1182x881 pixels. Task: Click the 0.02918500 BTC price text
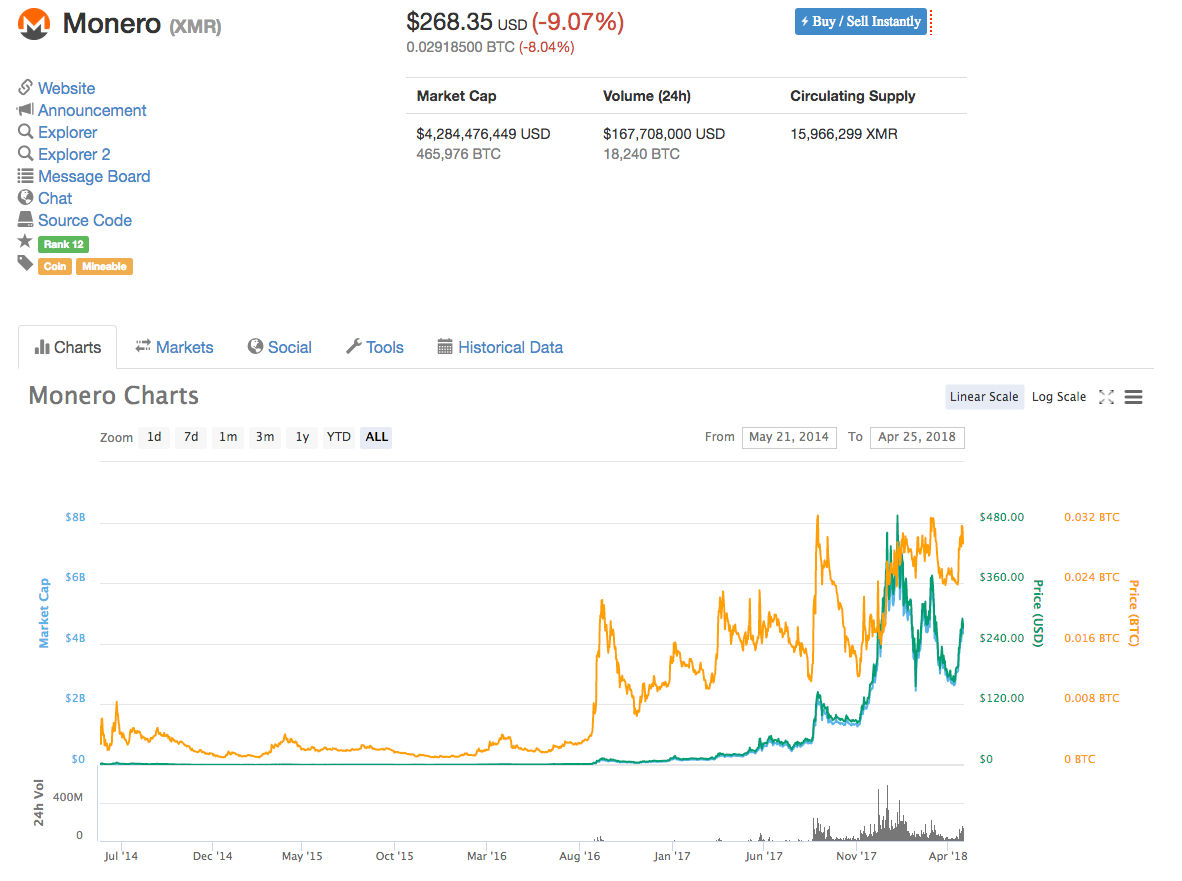pyautogui.click(x=461, y=47)
